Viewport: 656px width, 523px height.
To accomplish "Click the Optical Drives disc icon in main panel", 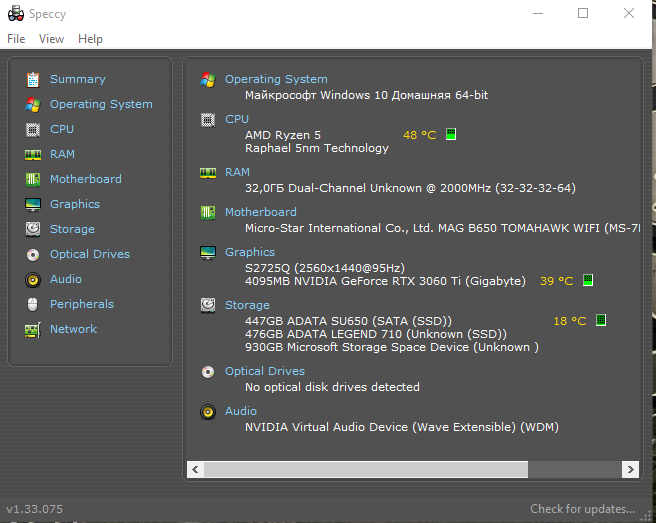I will pyautogui.click(x=208, y=372).
